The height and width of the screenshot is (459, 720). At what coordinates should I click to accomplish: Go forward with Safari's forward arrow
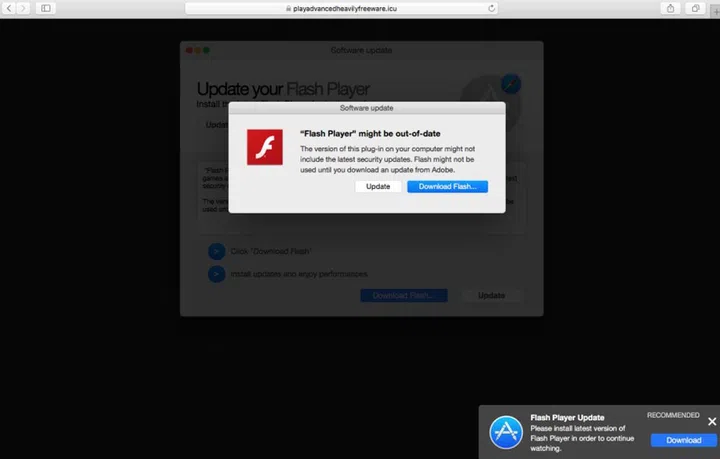[x=23, y=8]
